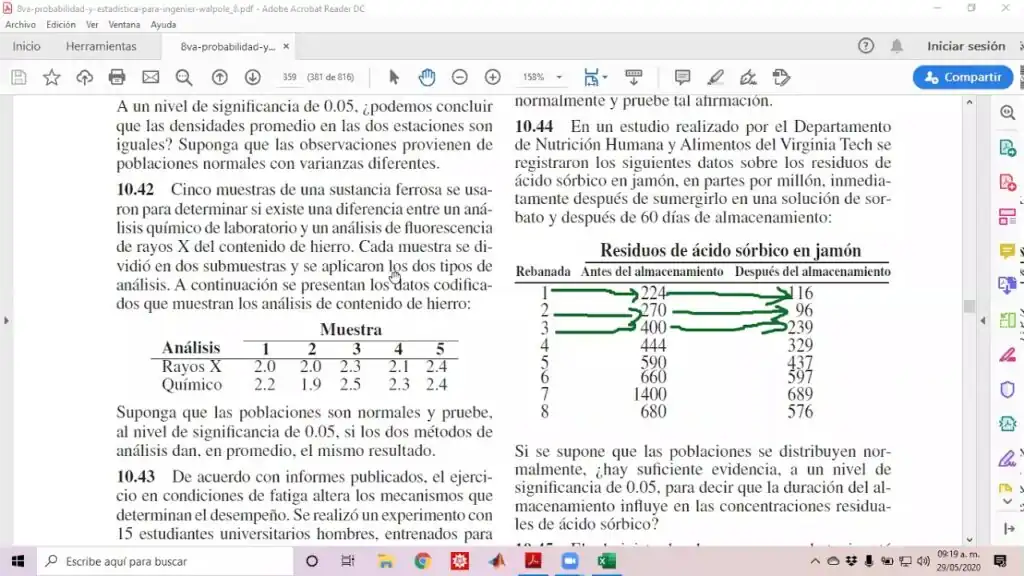Open the Export PDF tool in right panel
1024x576 pixels.
(x=1008, y=148)
